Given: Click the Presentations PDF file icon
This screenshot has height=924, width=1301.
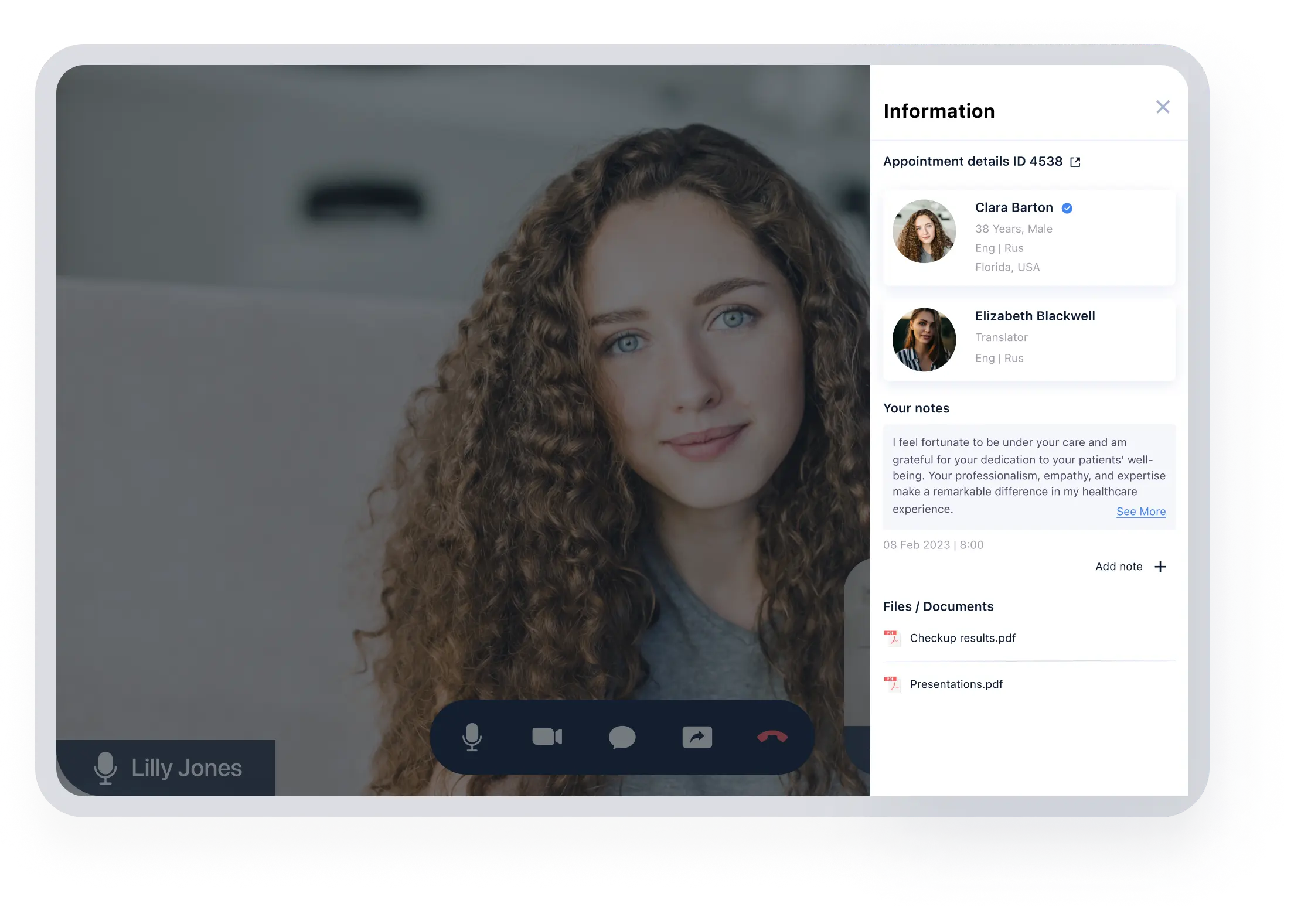Looking at the screenshot, I should (x=892, y=684).
